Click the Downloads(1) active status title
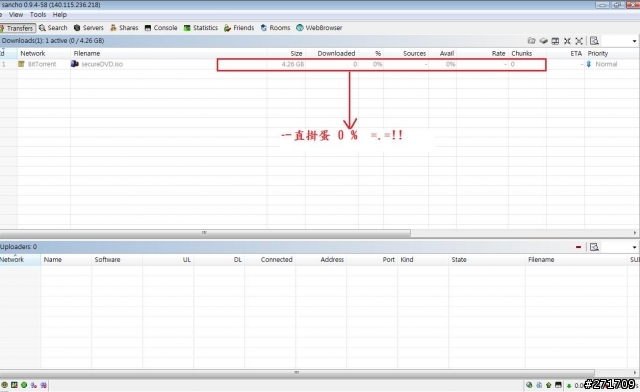 tap(53, 41)
